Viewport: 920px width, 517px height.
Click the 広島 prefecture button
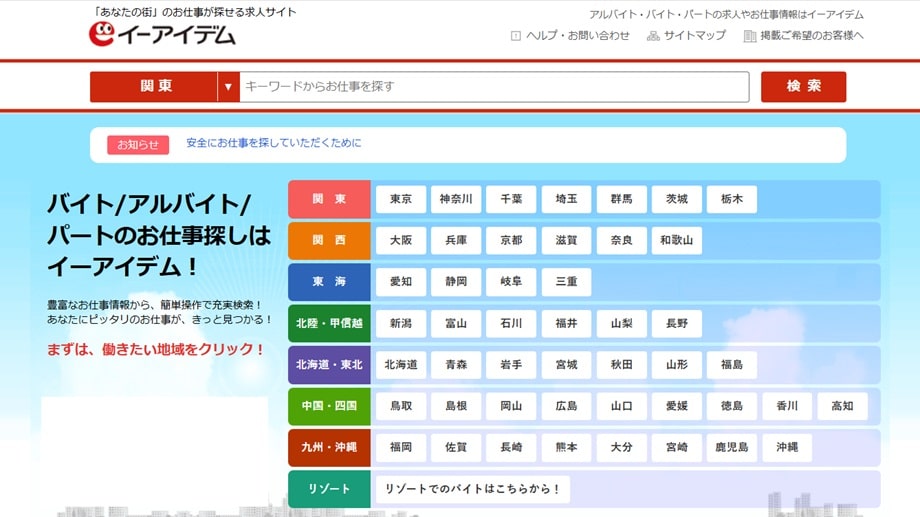point(566,406)
